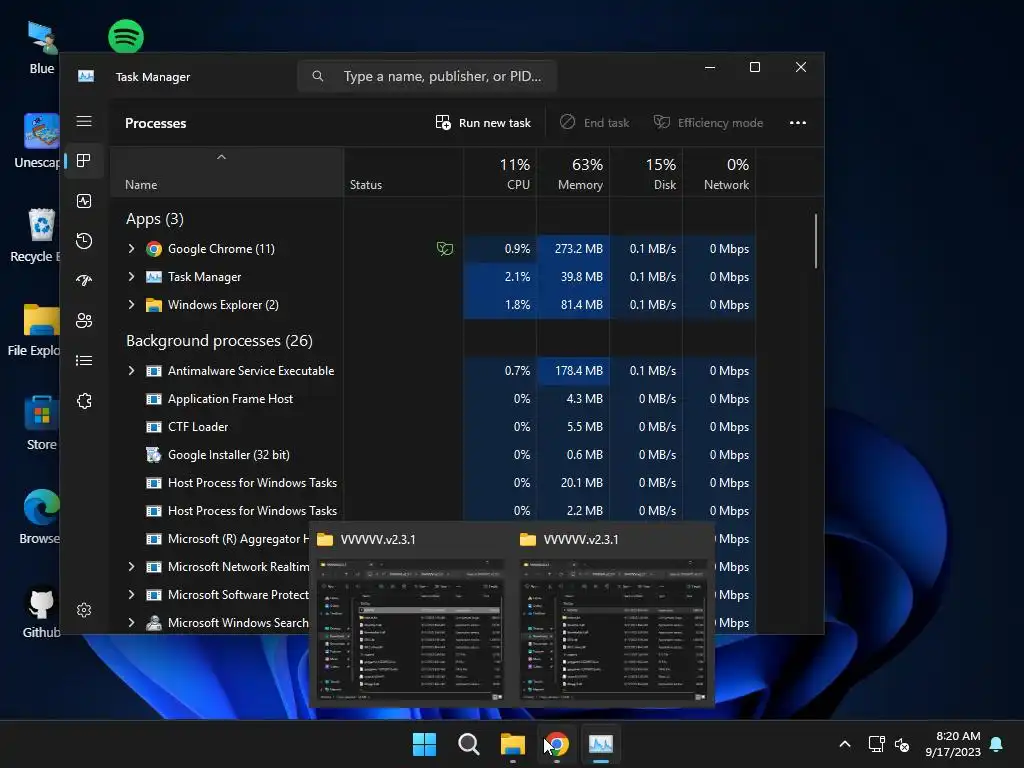
Task: Click the search magnifier icon in Task Manager
Action: click(317, 76)
